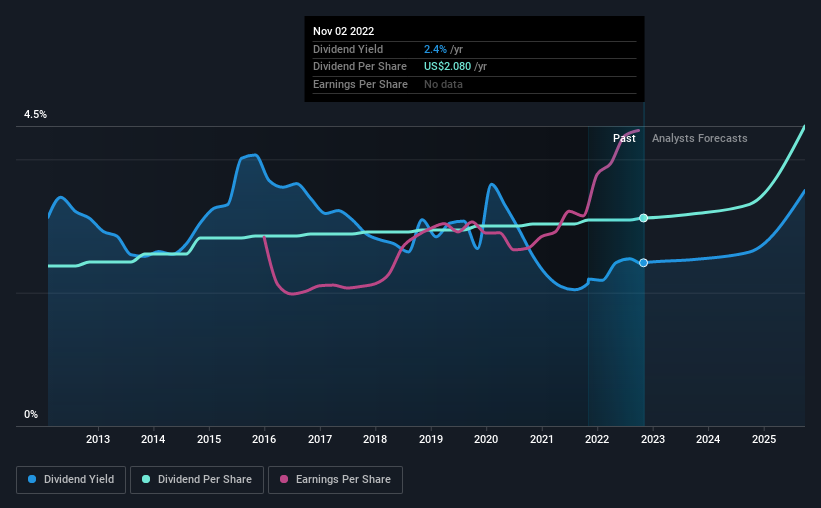Click the US$2.080 dividend per share value

[447, 67]
